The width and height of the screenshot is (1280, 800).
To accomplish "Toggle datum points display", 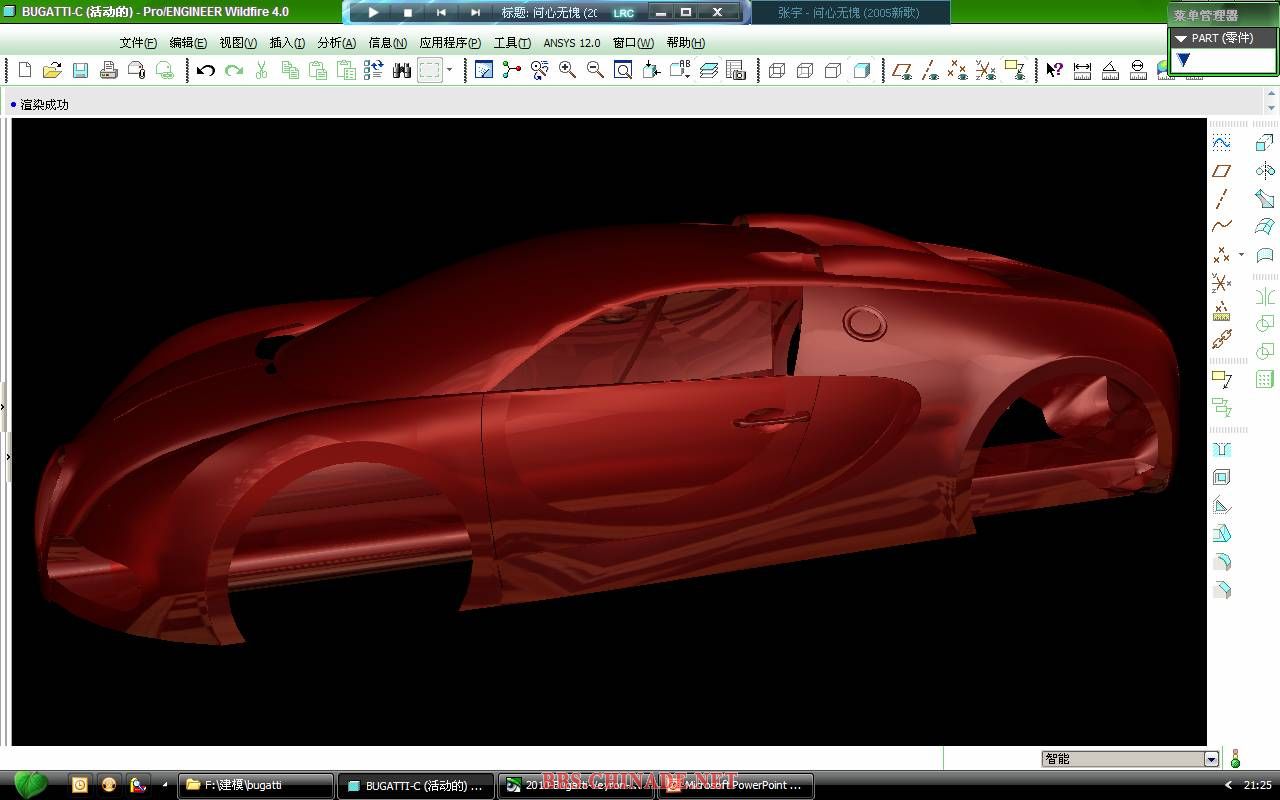I will pyautogui.click(x=958, y=70).
